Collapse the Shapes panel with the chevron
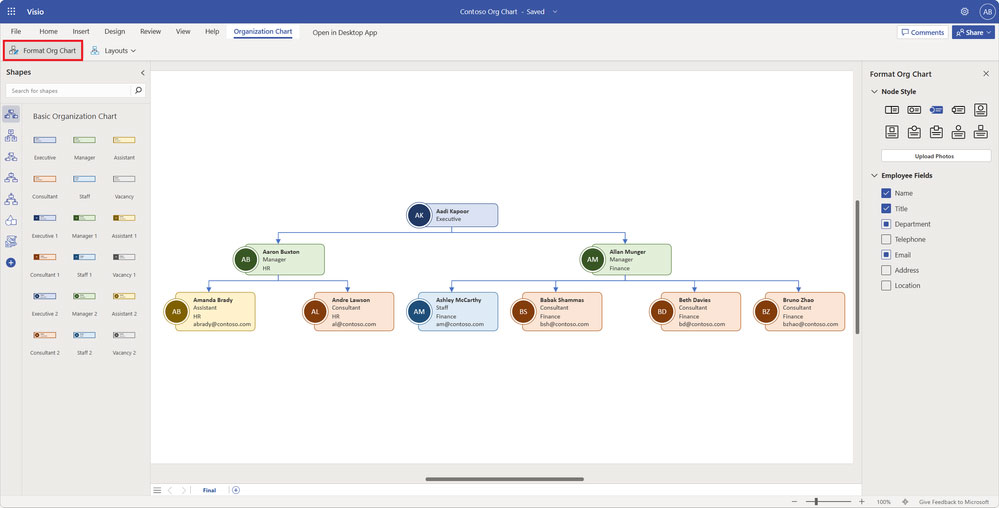The image size is (999, 508). click(x=142, y=73)
